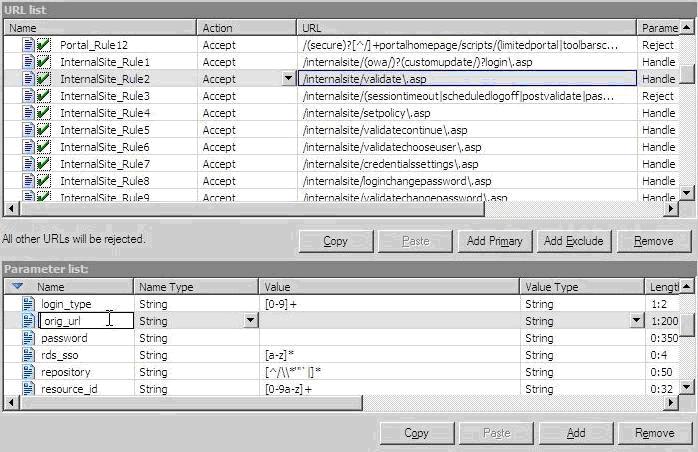
Task: Click the document icon of InternalSite_Rule6 row
Action: click(x=28, y=147)
